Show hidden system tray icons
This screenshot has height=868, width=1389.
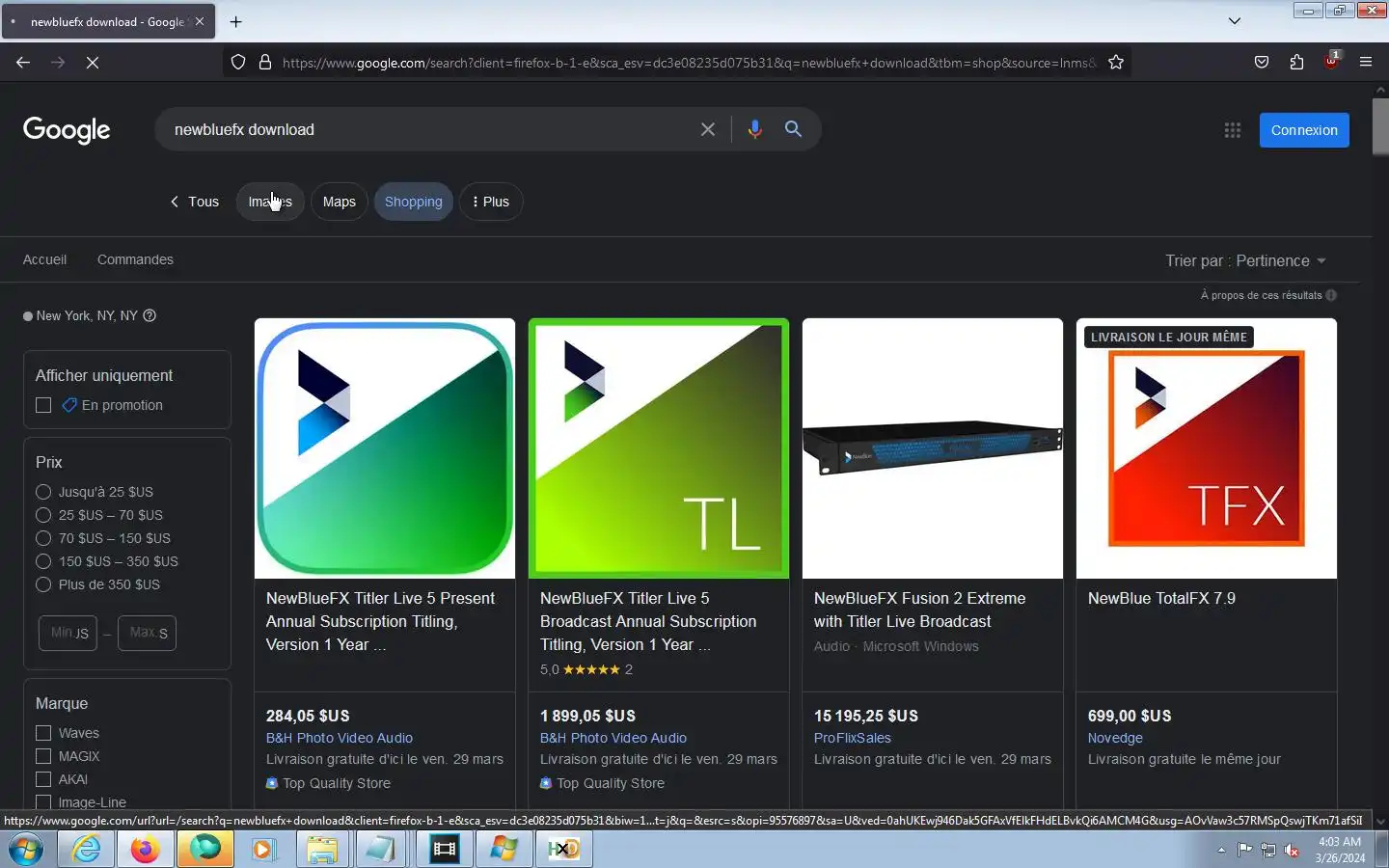pos(1221,850)
